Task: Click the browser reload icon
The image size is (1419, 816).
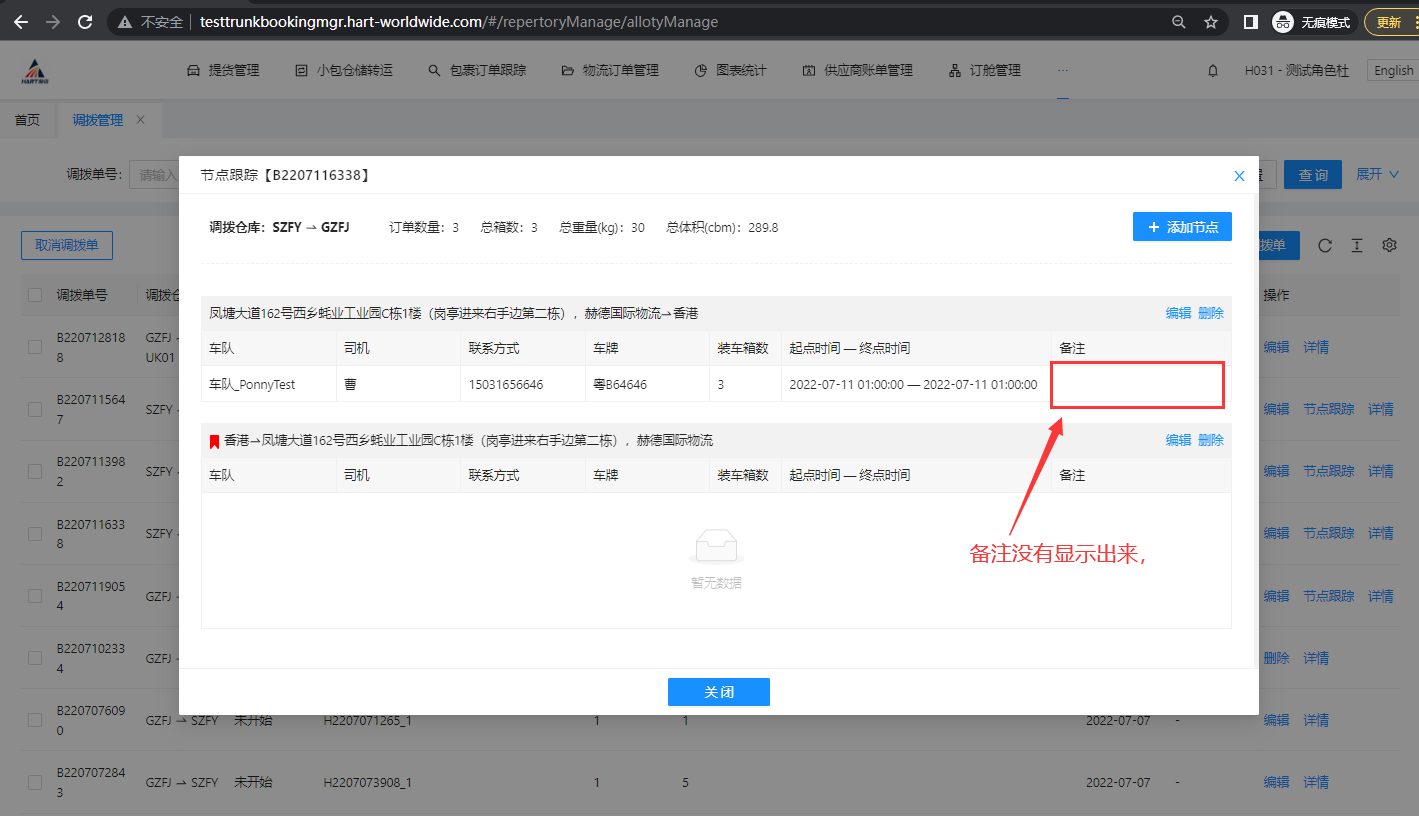Action: [85, 22]
